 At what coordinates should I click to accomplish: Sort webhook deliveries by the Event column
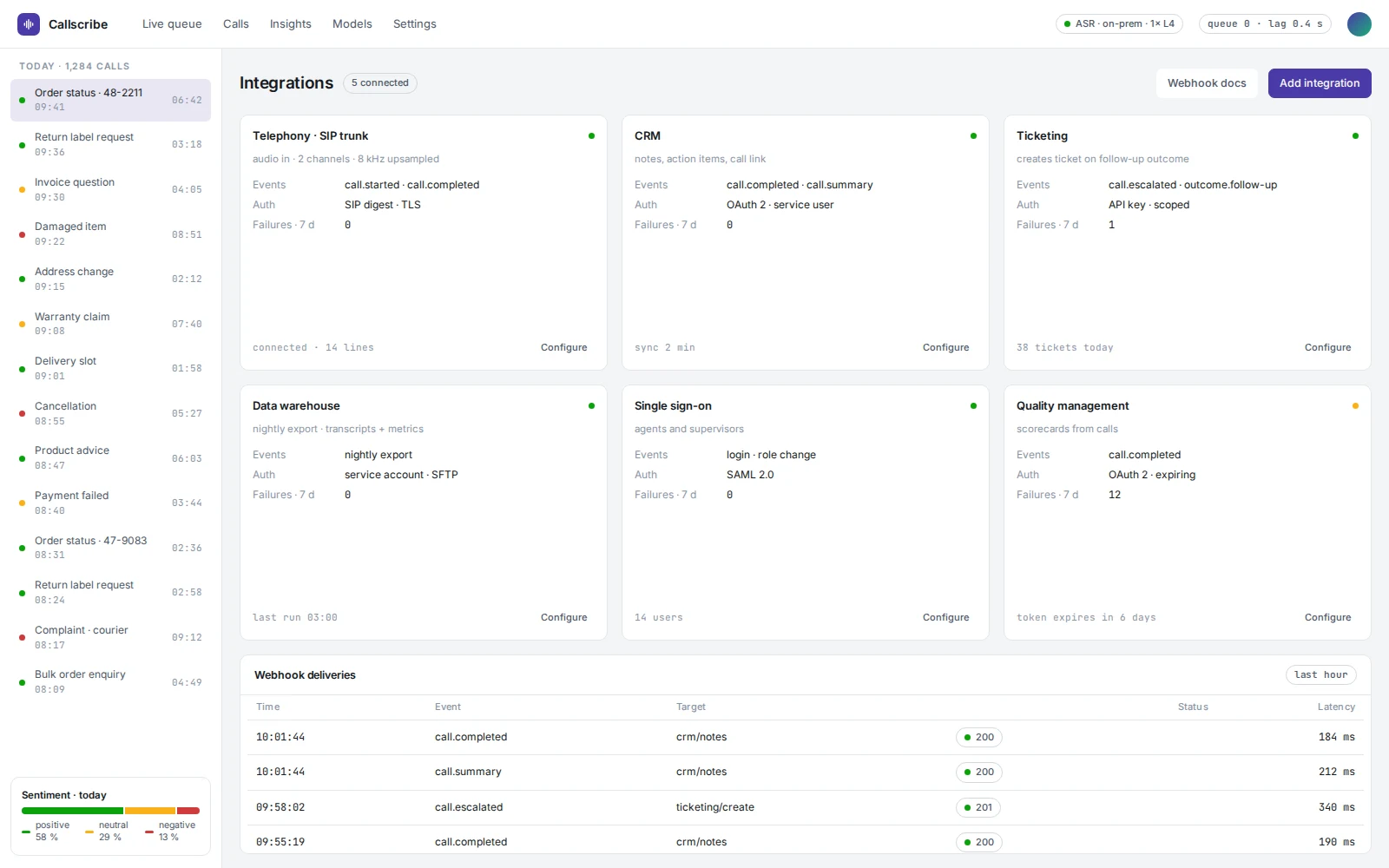tap(448, 707)
